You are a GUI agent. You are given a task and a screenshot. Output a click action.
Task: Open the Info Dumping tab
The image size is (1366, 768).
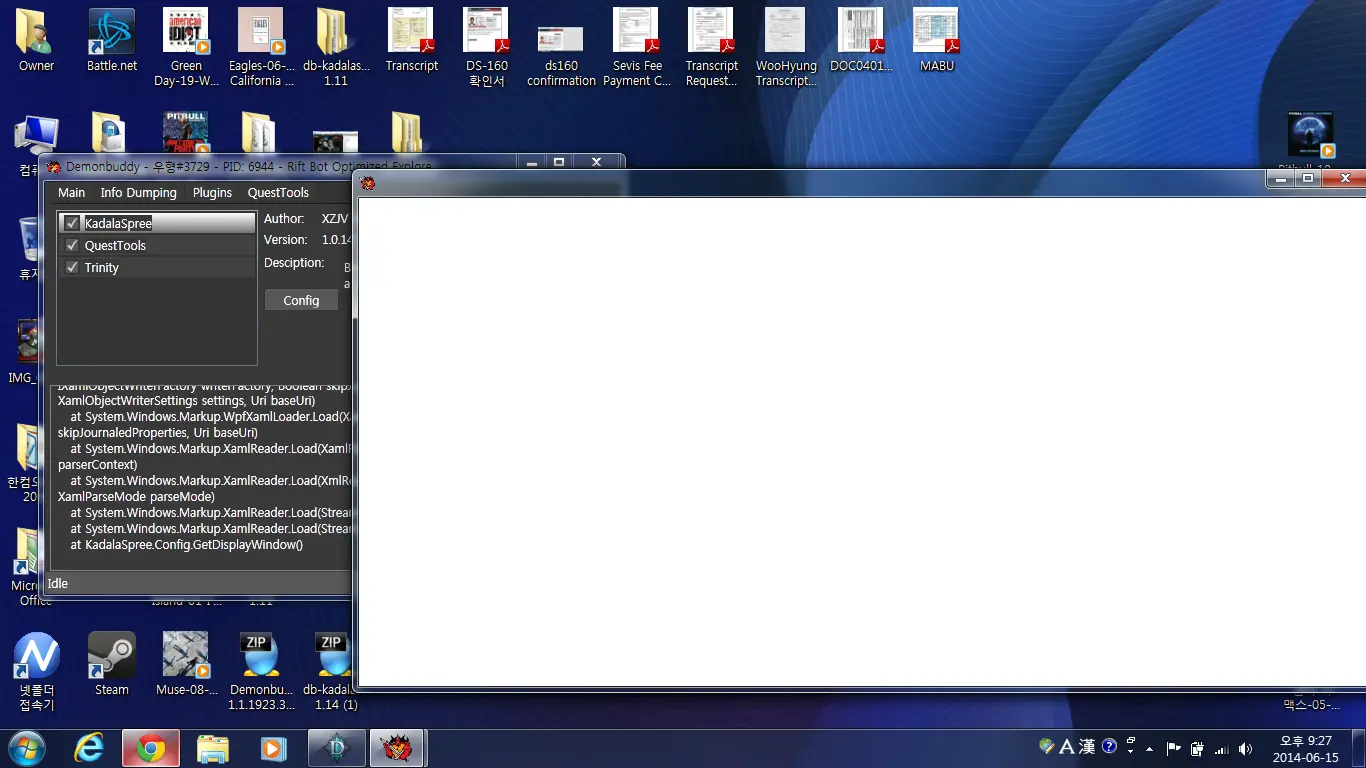click(x=138, y=192)
